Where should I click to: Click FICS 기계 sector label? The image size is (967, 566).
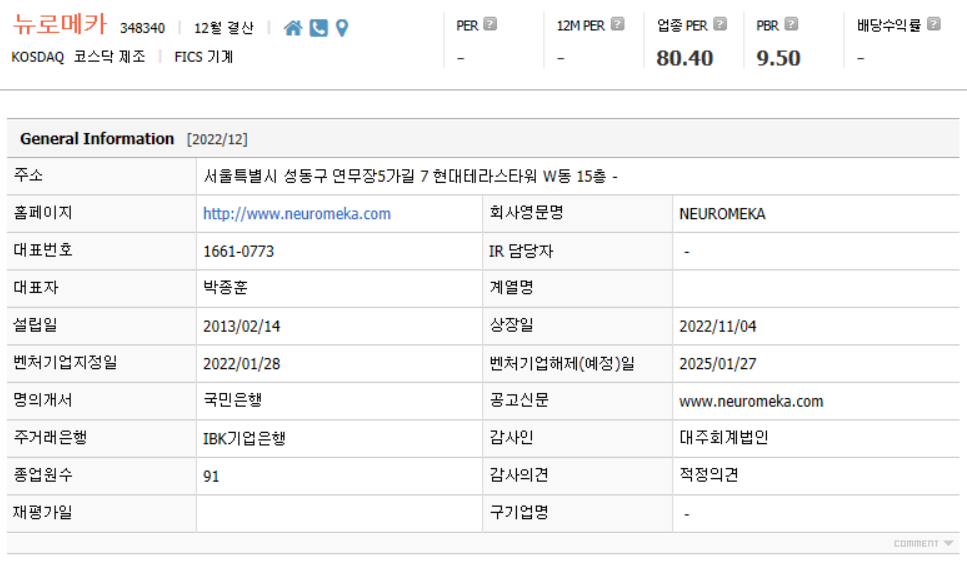click(x=204, y=57)
